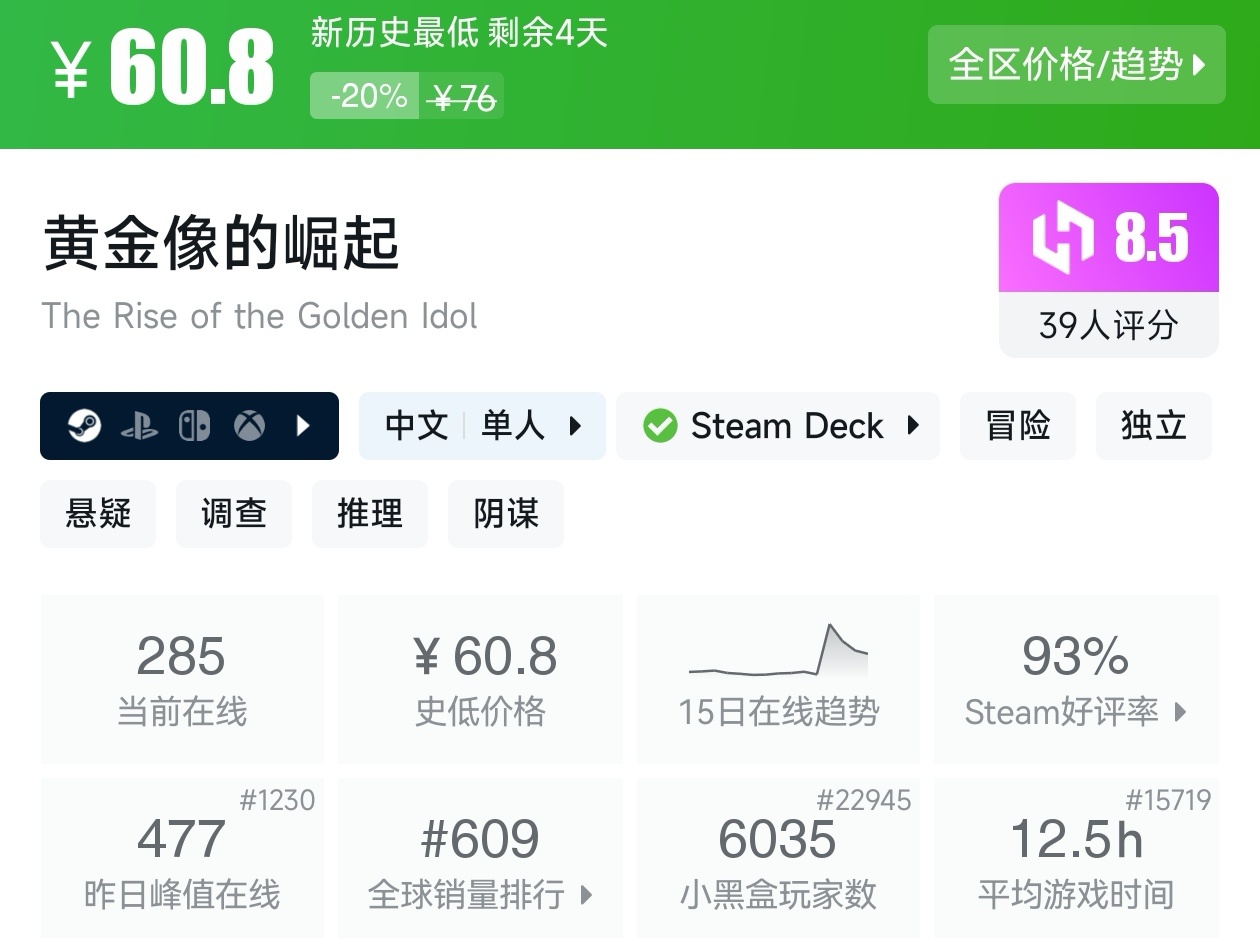Click the PlayStation platform icon
This screenshot has height=938, width=1260.
pyautogui.click(x=139, y=427)
